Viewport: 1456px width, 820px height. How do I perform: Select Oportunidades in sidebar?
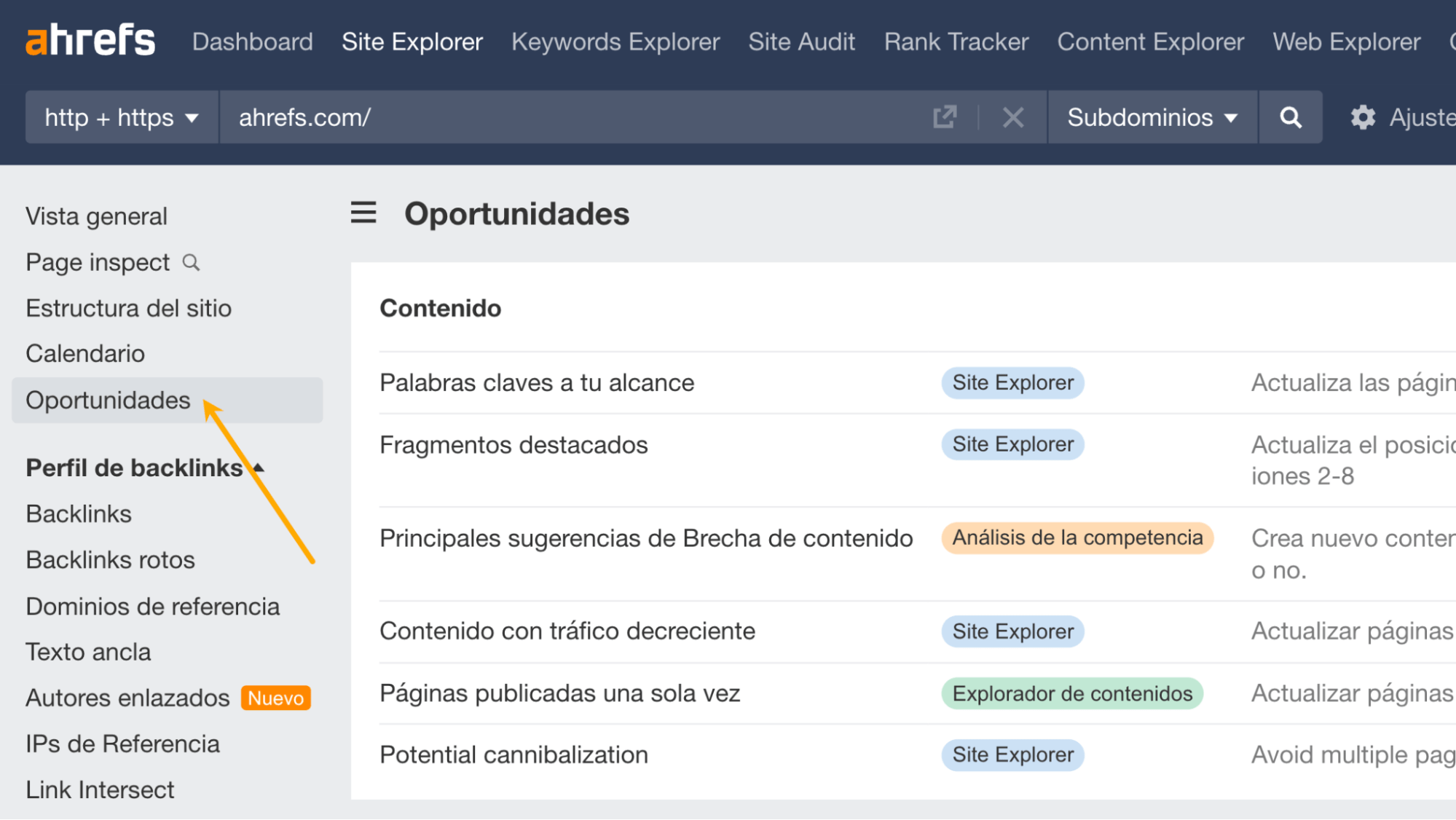[167, 400]
